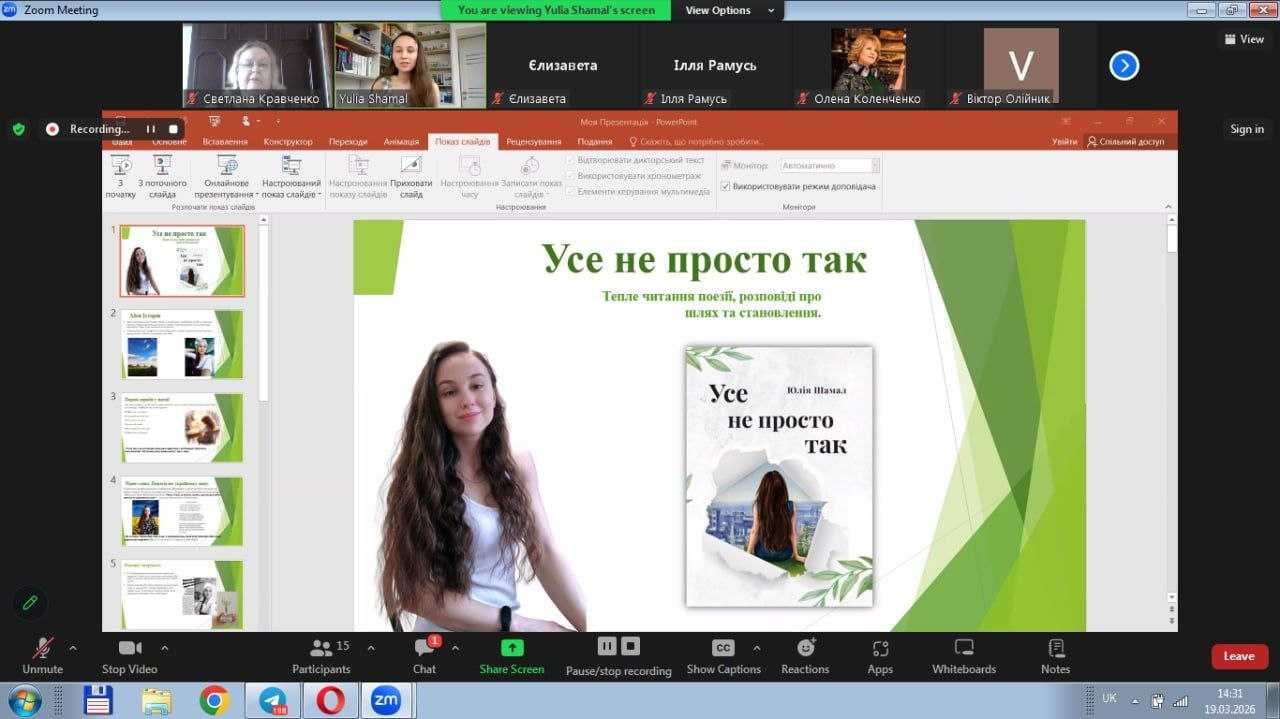Open Whiteboards from the toolbar
The width and height of the screenshot is (1280, 719).
(x=964, y=648)
